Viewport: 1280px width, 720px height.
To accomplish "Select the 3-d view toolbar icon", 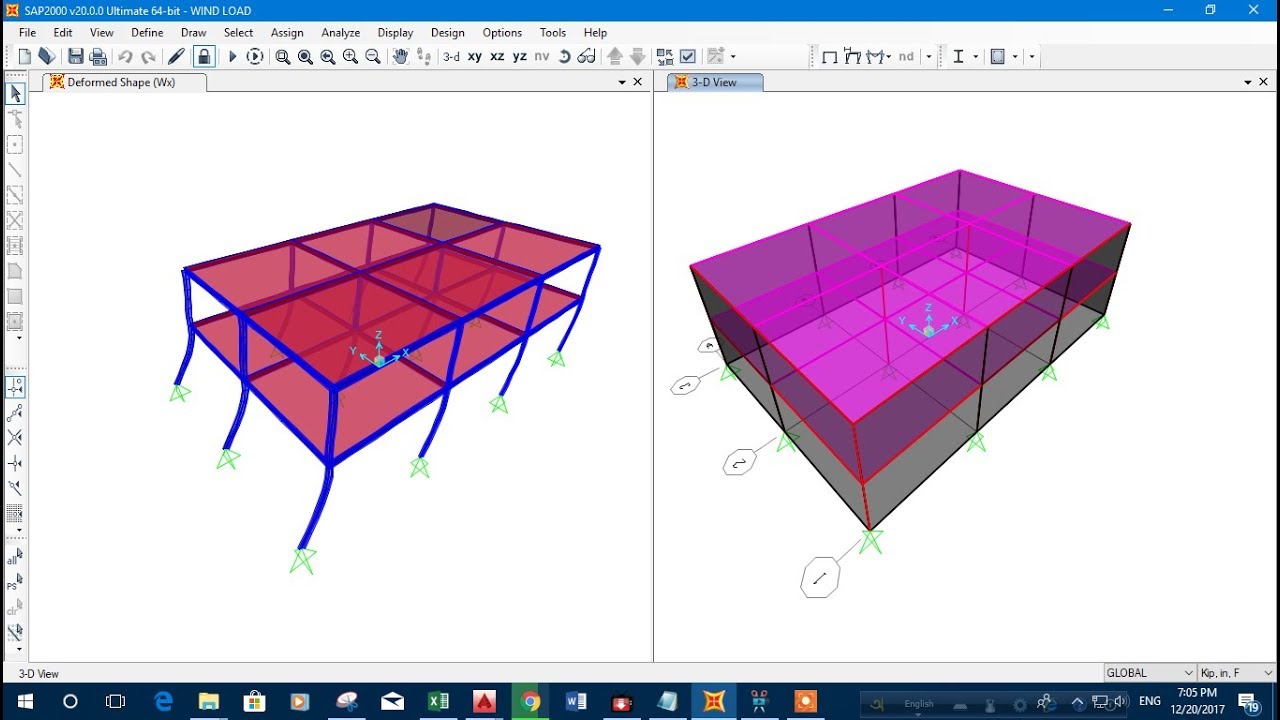I will 450,56.
